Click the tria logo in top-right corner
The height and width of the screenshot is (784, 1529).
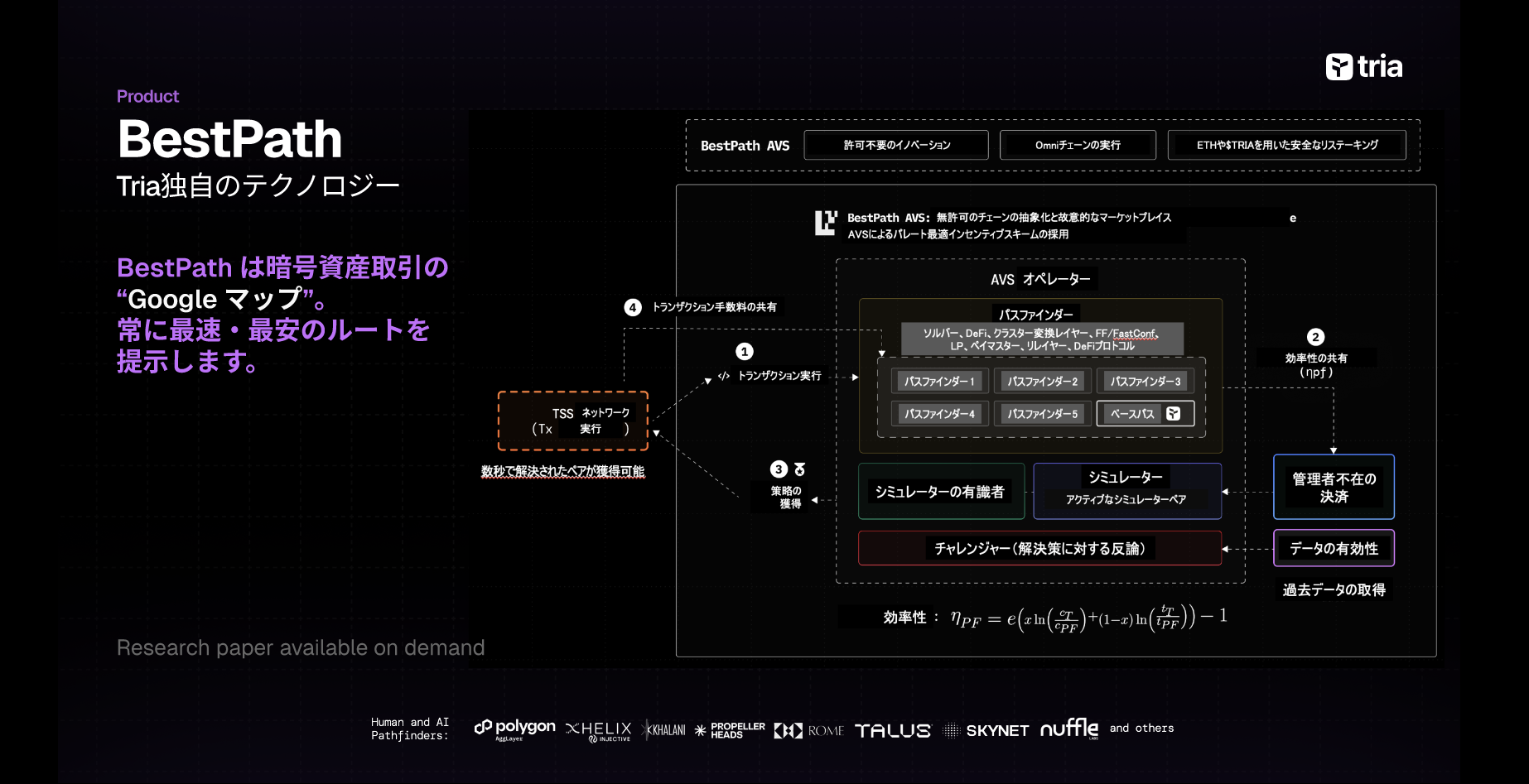(x=1363, y=66)
